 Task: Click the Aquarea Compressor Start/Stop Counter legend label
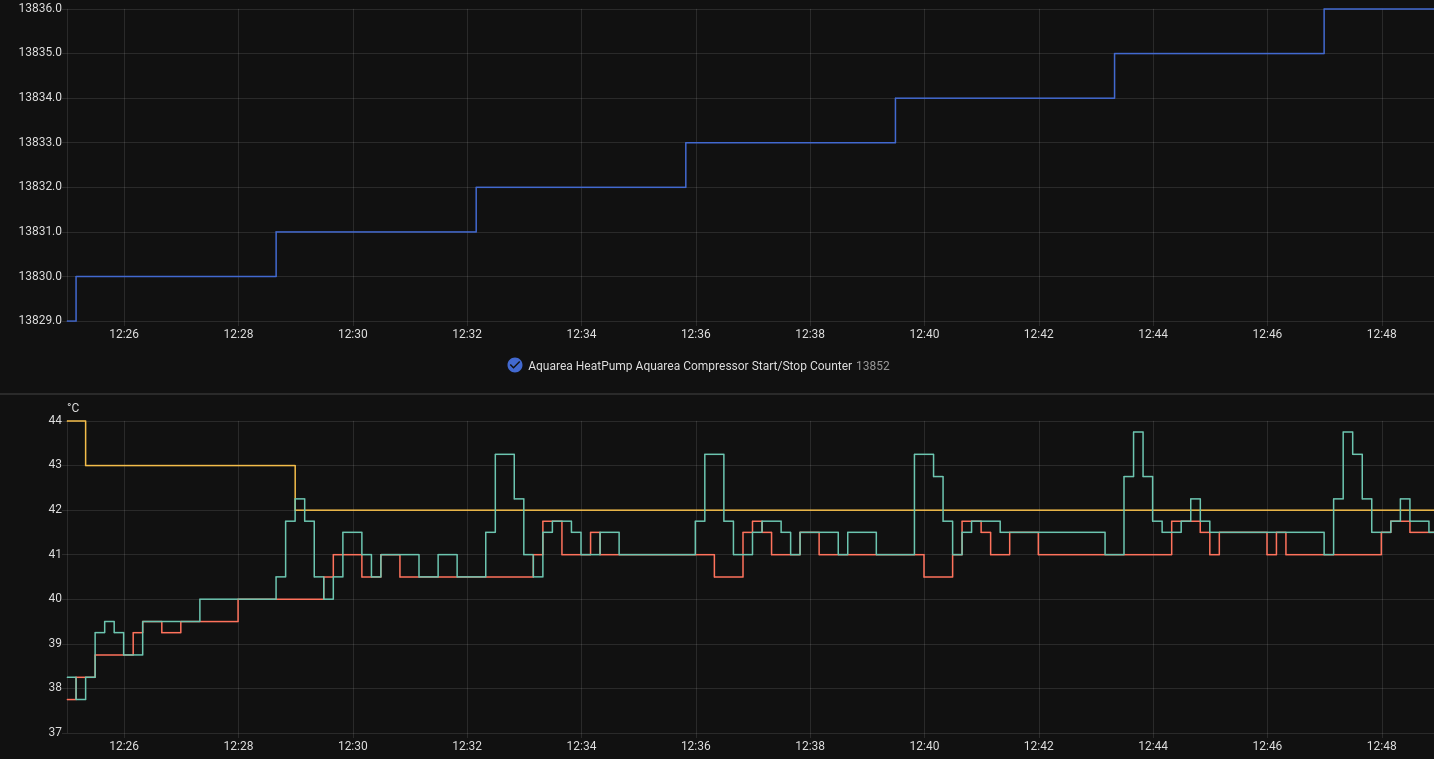click(690, 366)
